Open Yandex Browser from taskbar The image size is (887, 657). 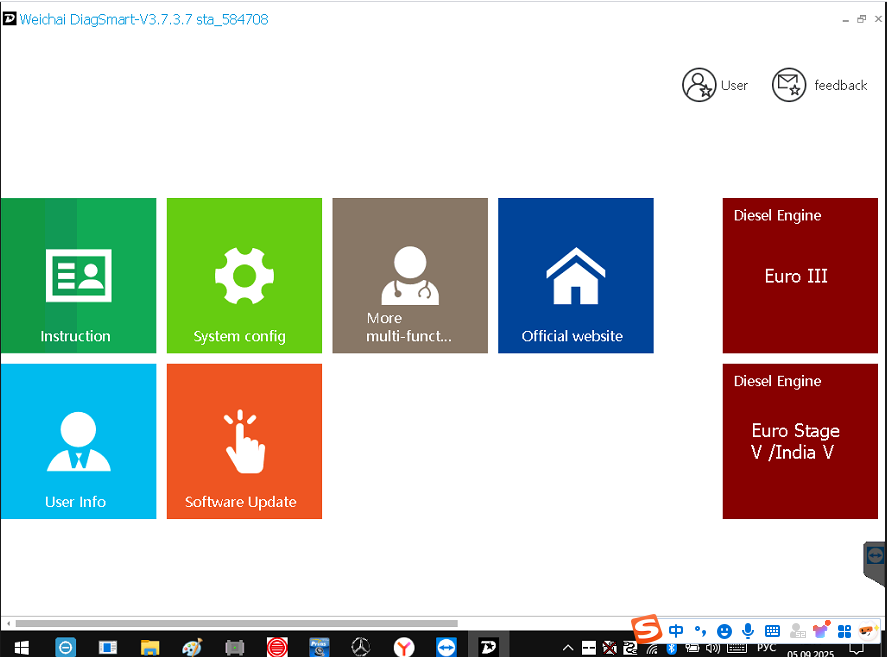pyautogui.click(x=404, y=647)
